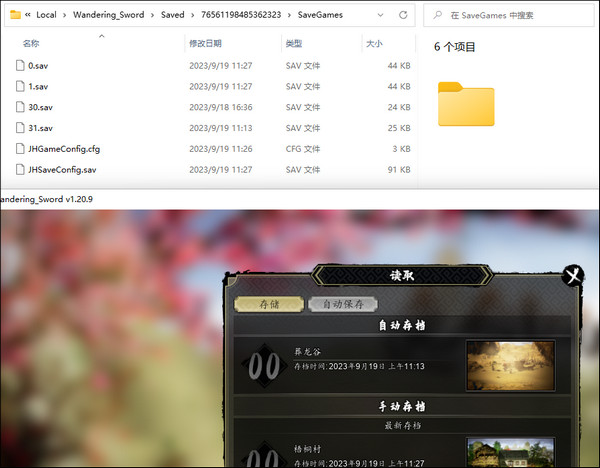The height and width of the screenshot is (468, 600).
Task: Click the sort direction arrow above 名称
Action: (101, 36)
